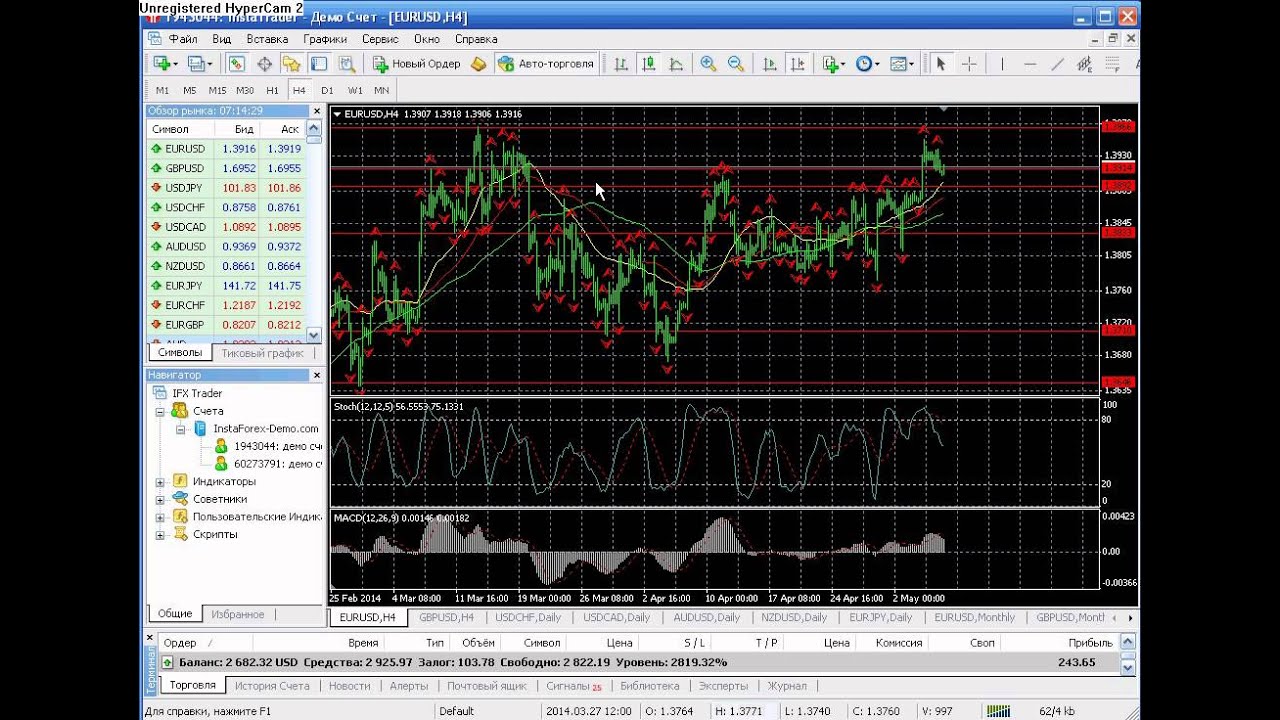Open the profiles dropdown arrow
The height and width of the screenshot is (720, 1280).
[x=208, y=64]
